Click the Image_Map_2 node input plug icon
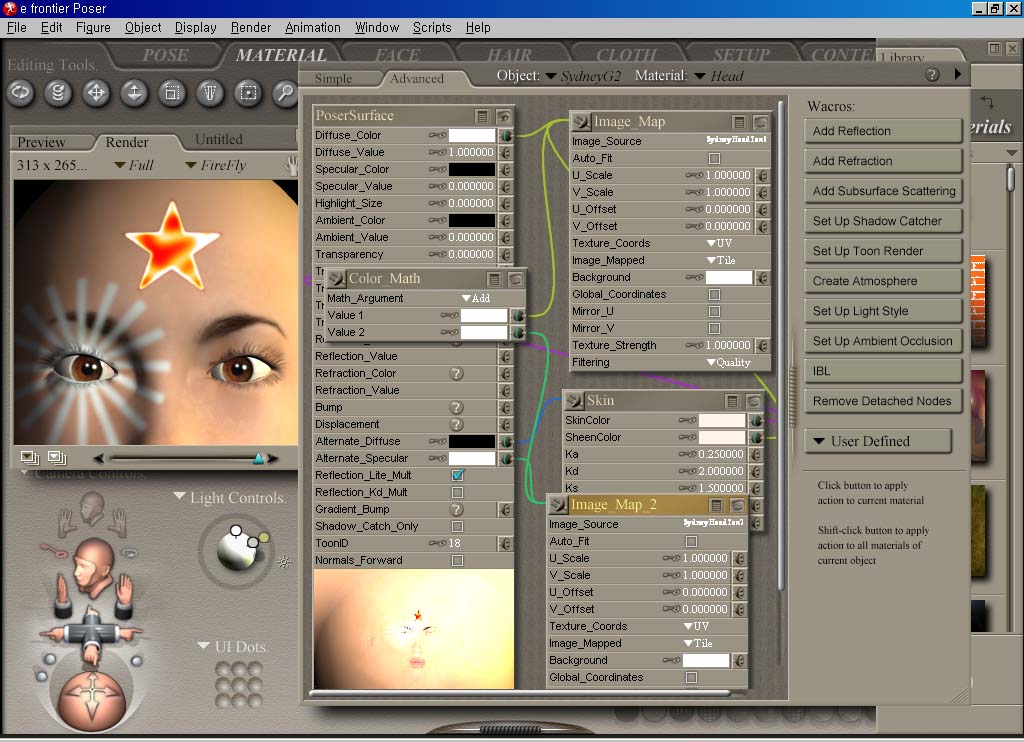The height and width of the screenshot is (742, 1024). point(558,505)
